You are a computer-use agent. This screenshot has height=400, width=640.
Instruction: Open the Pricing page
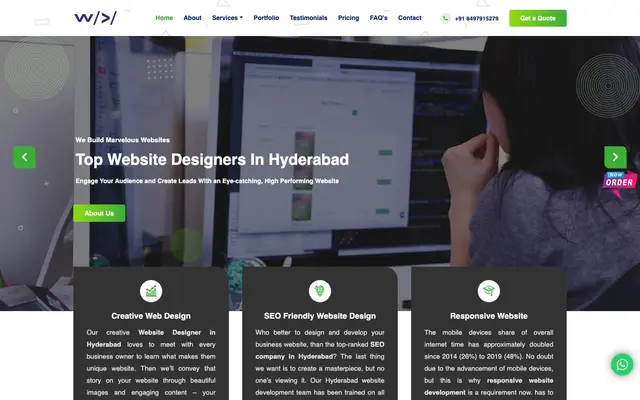(x=349, y=18)
